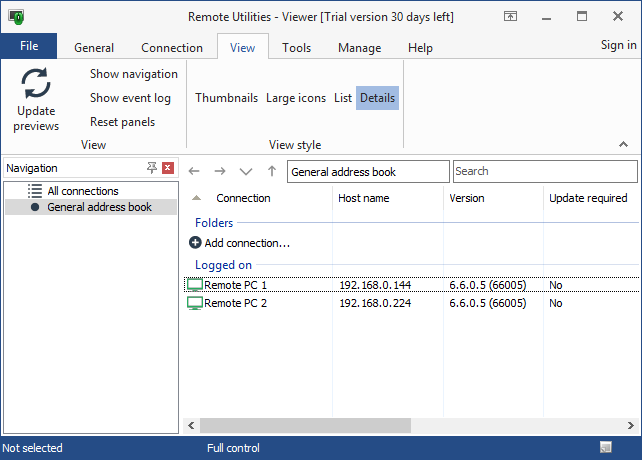
Task: Click Reset panels
Action: pyautogui.click(x=122, y=122)
